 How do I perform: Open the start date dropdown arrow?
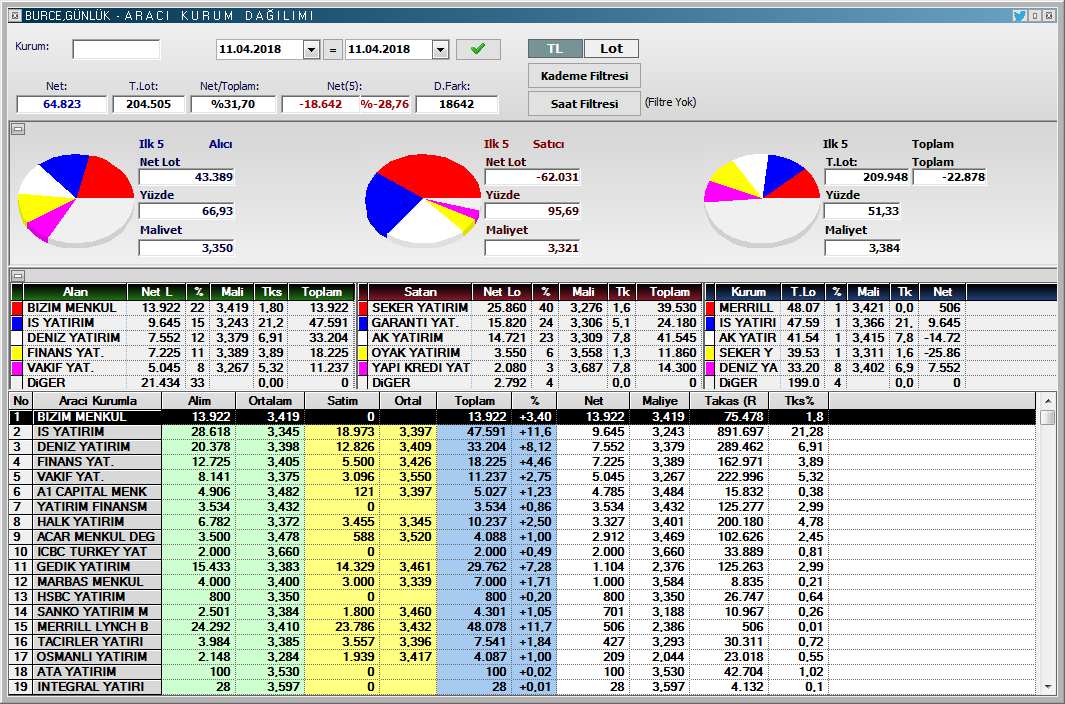(311, 50)
